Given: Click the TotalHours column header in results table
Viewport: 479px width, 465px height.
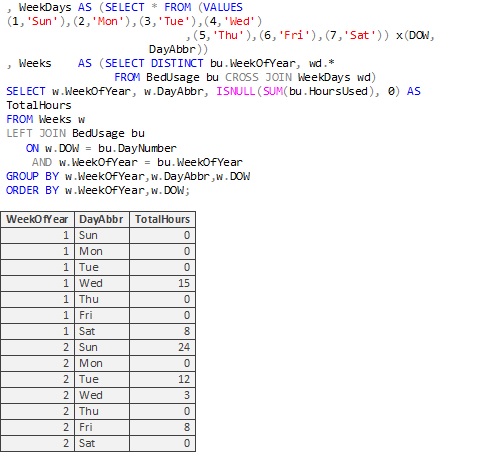Looking at the screenshot, I should point(162,219).
